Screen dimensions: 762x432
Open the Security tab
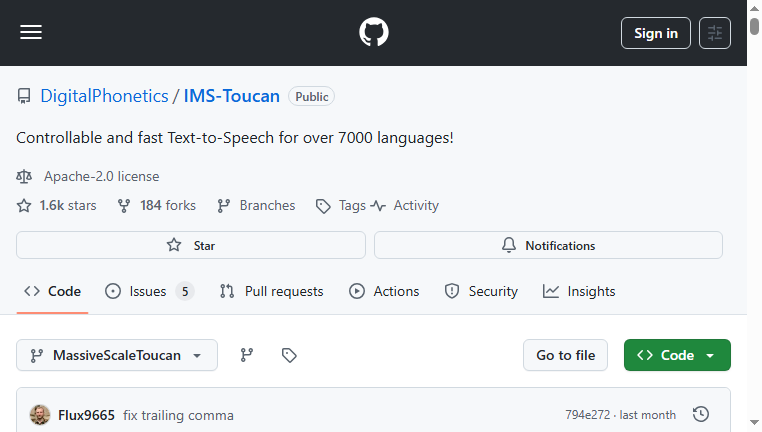coord(481,292)
